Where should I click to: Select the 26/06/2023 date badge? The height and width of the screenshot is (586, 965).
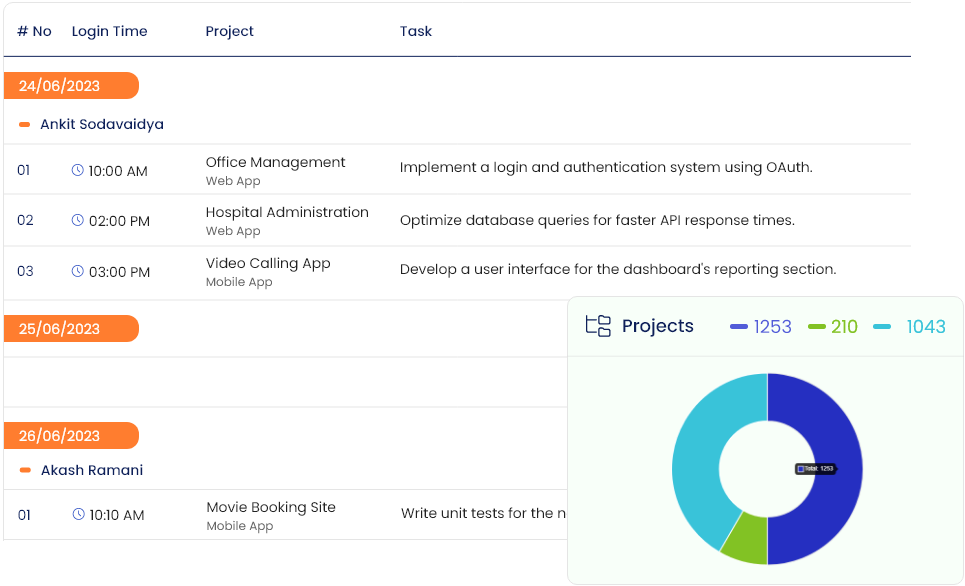71,436
